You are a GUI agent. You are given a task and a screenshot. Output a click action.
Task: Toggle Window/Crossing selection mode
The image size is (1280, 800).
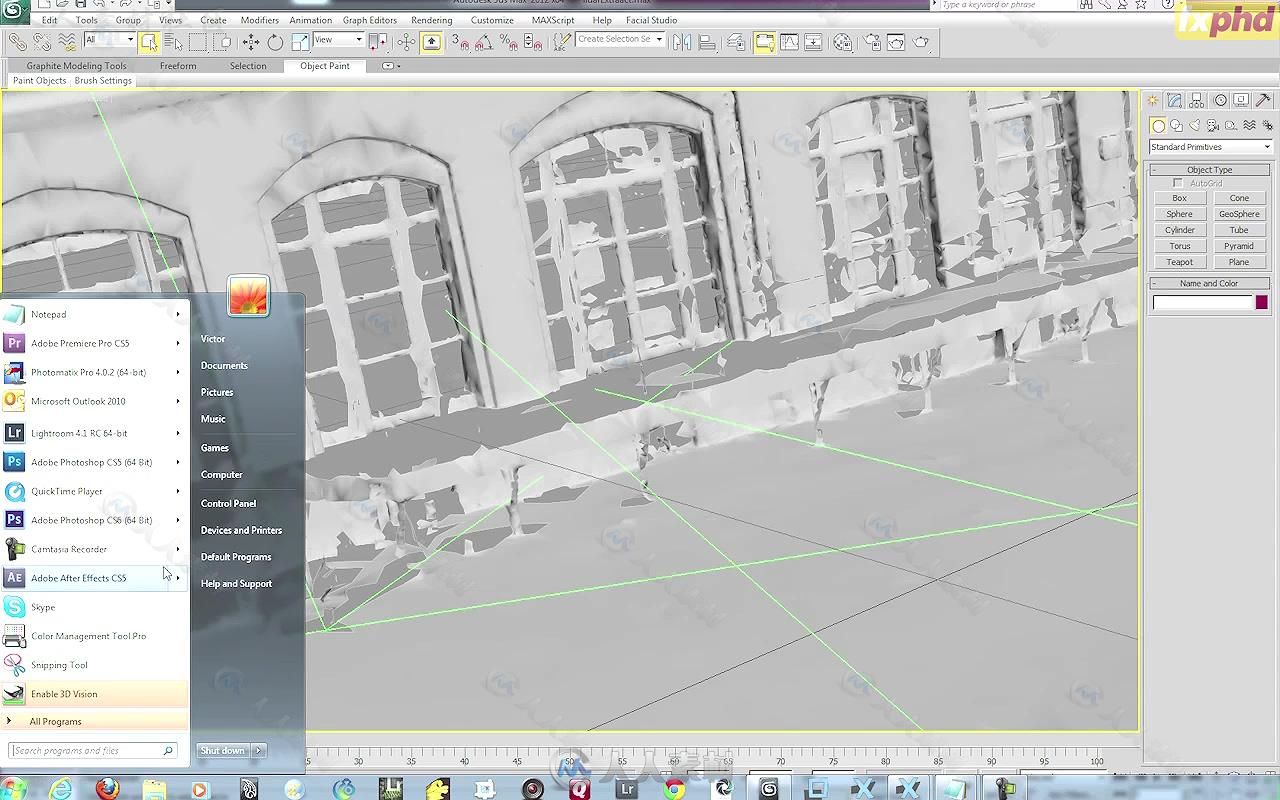click(223, 42)
